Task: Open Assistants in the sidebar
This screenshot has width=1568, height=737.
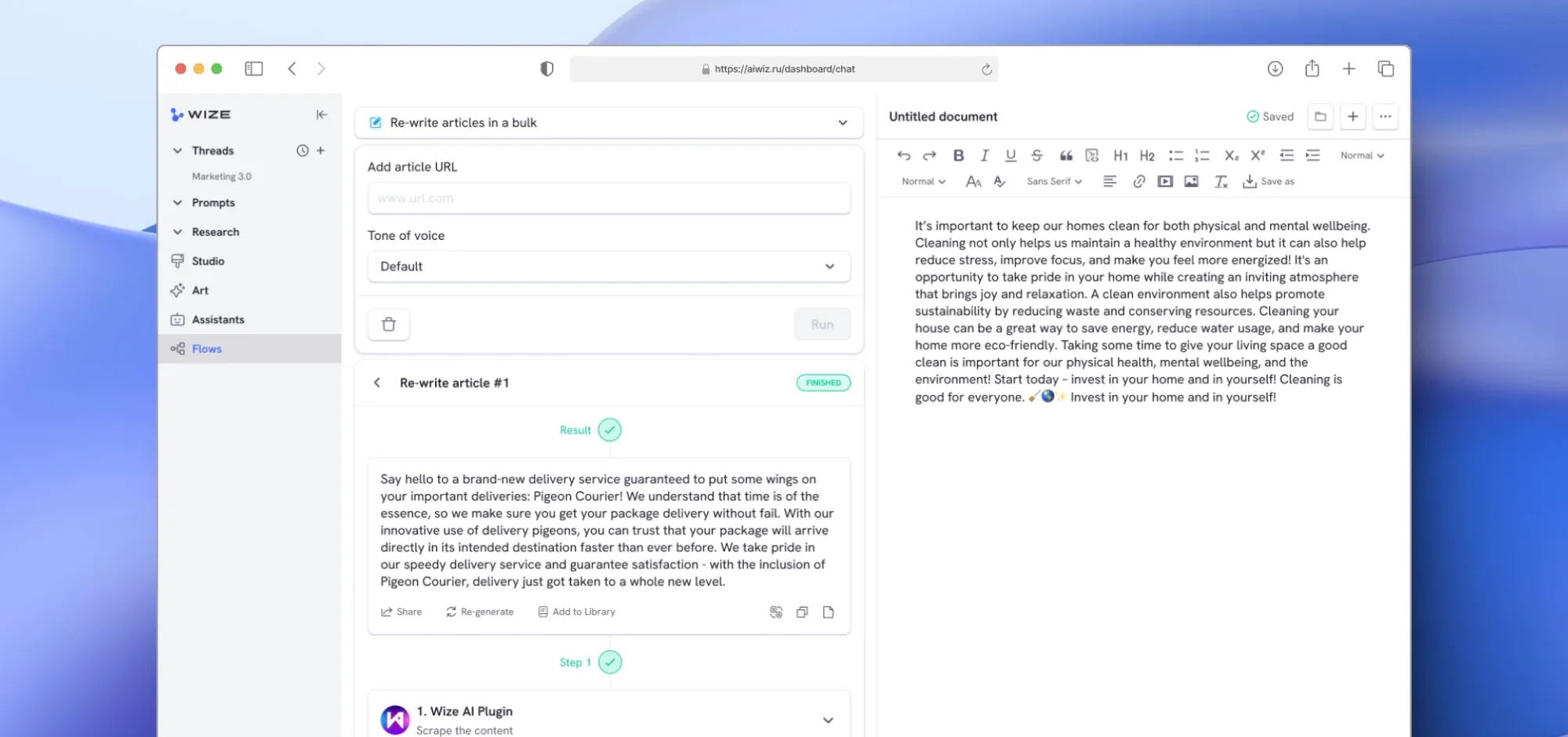Action: click(x=218, y=320)
